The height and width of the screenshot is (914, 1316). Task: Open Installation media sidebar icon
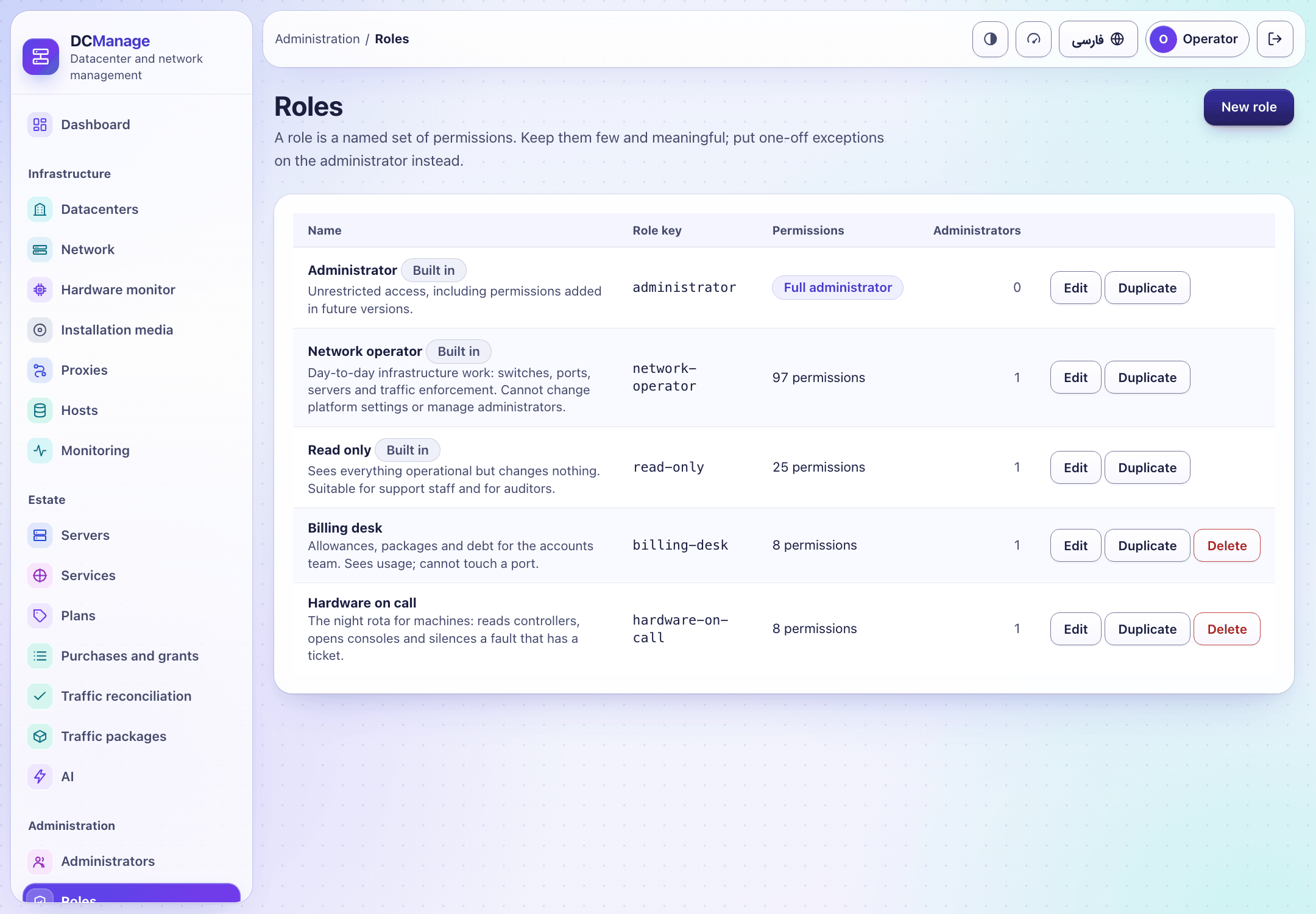[x=40, y=330]
